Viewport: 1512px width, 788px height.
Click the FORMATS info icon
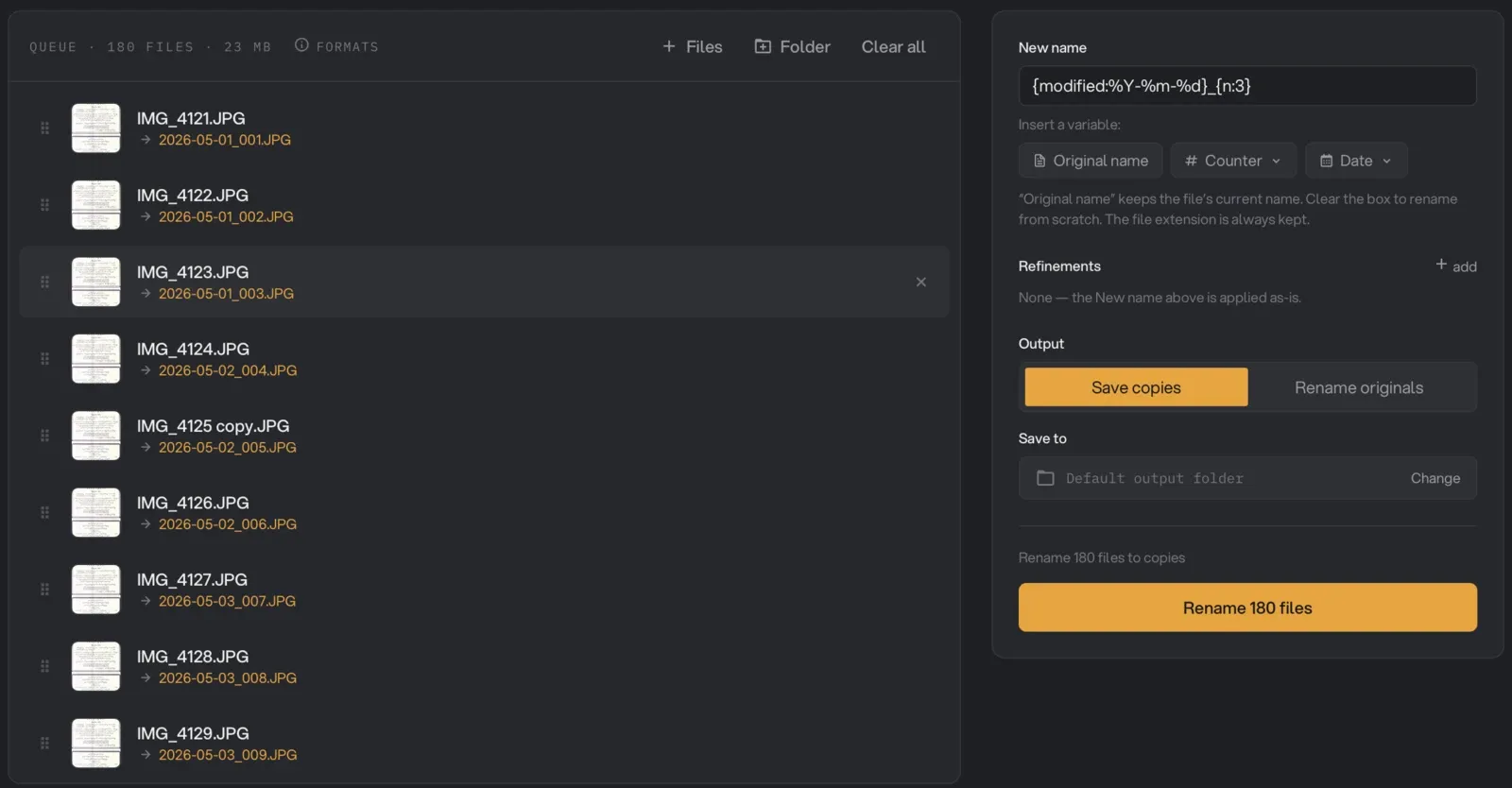tap(301, 44)
